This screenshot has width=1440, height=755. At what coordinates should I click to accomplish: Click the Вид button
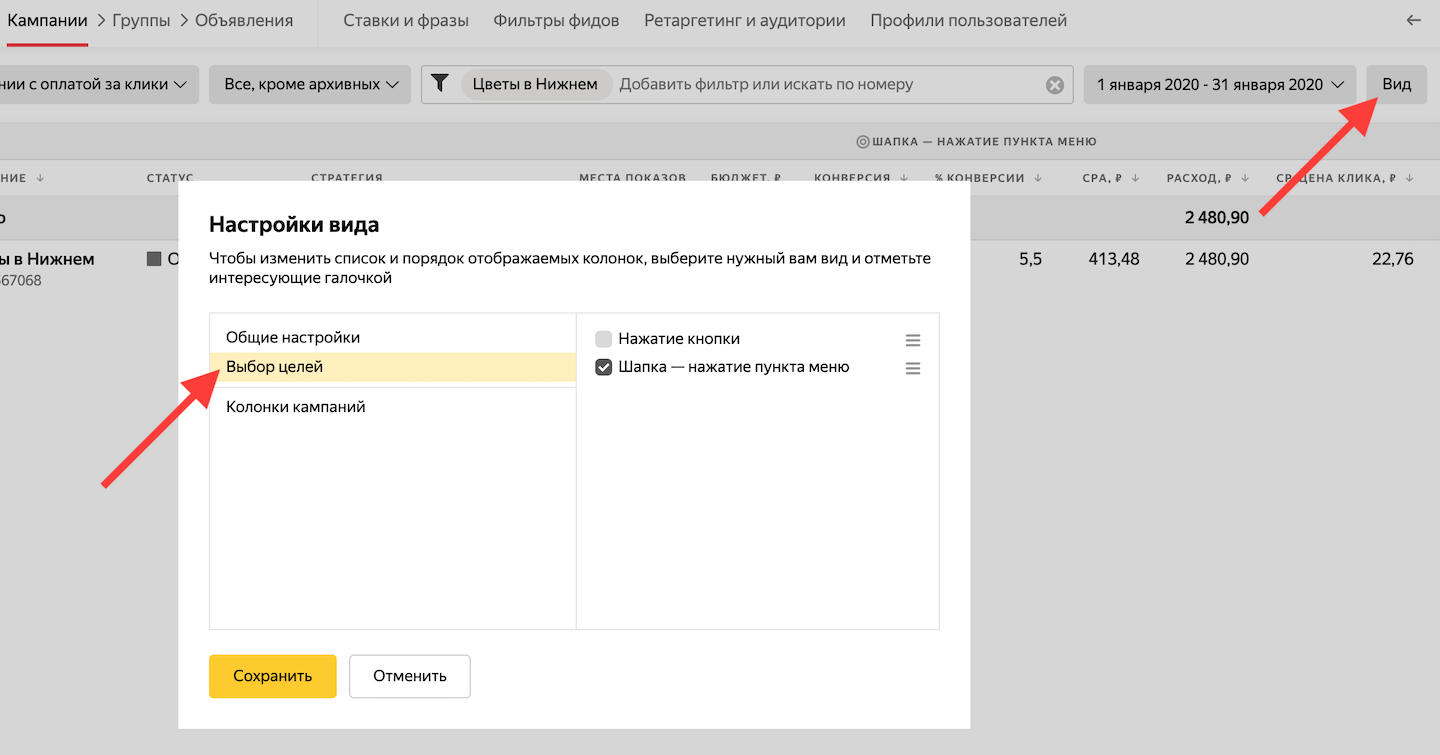click(1397, 84)
